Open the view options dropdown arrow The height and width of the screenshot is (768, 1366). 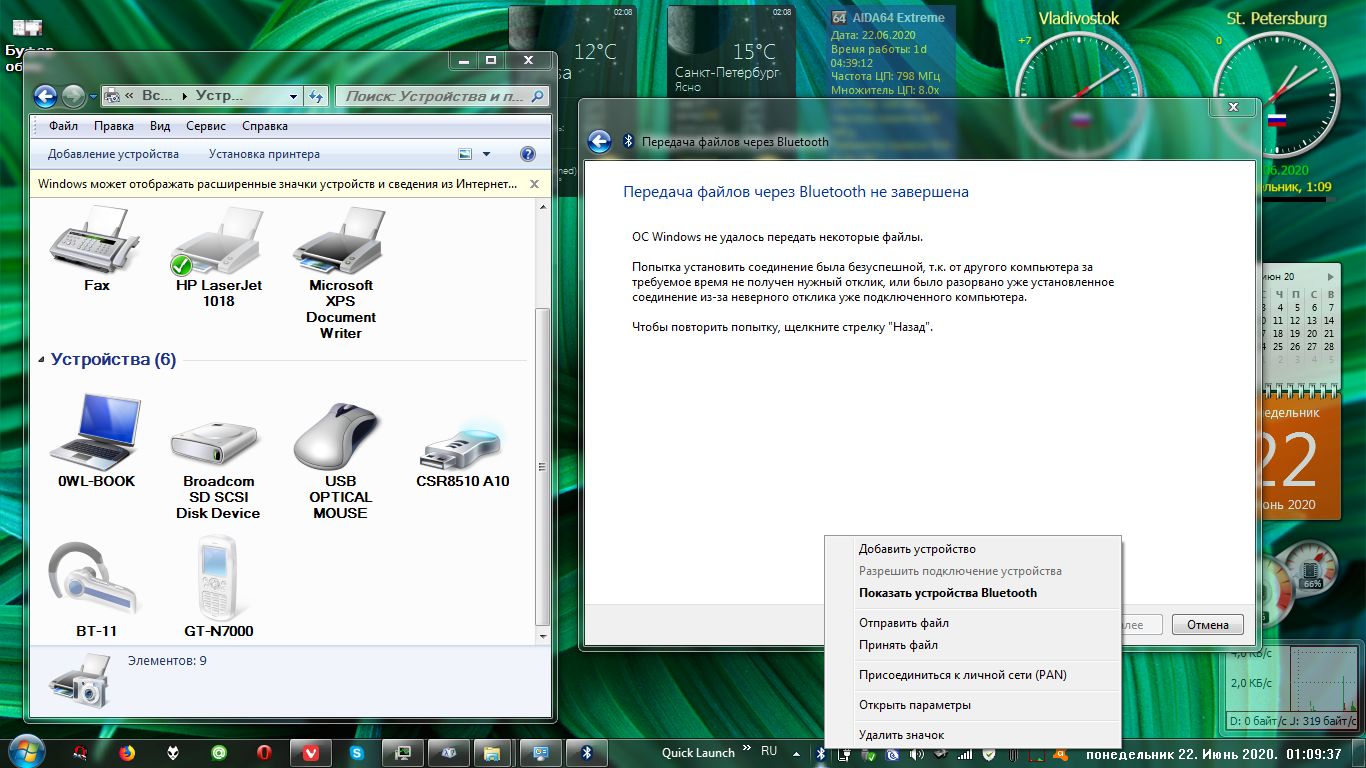pyautogui.click(x=487, y=154)
